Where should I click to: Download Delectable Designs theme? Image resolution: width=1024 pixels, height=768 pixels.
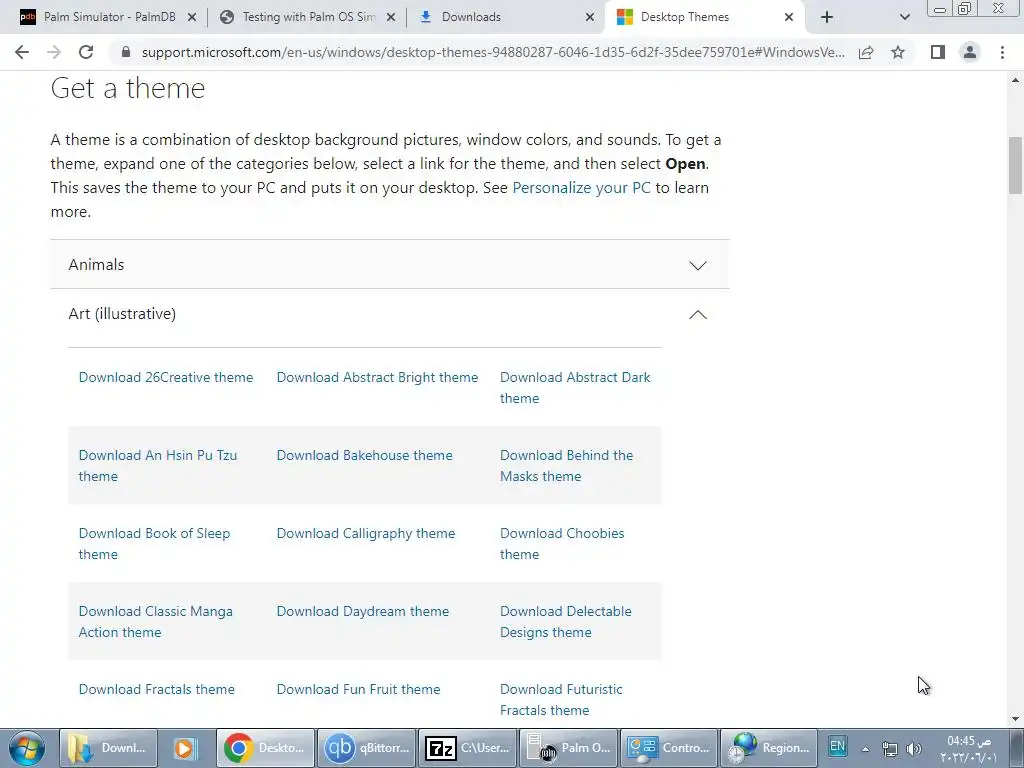[566, 622]
